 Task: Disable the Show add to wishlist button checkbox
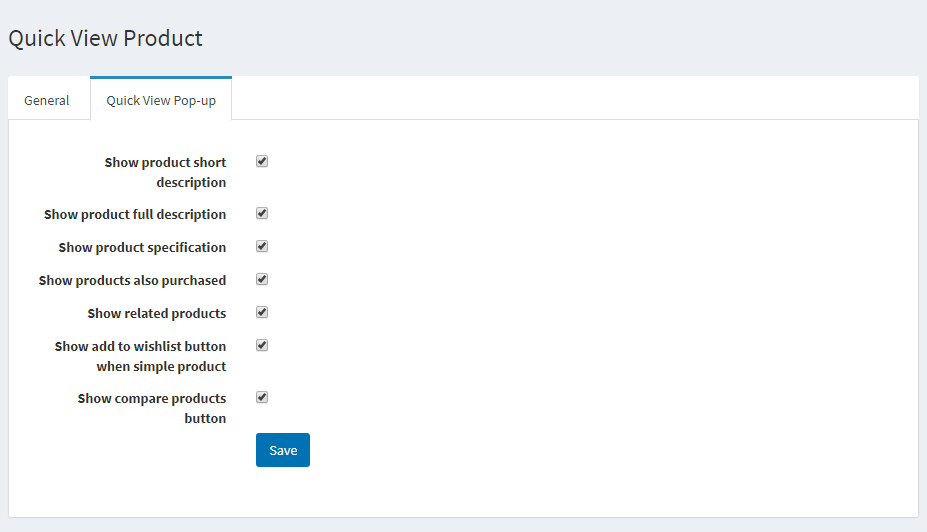click(x=262, y=345)
